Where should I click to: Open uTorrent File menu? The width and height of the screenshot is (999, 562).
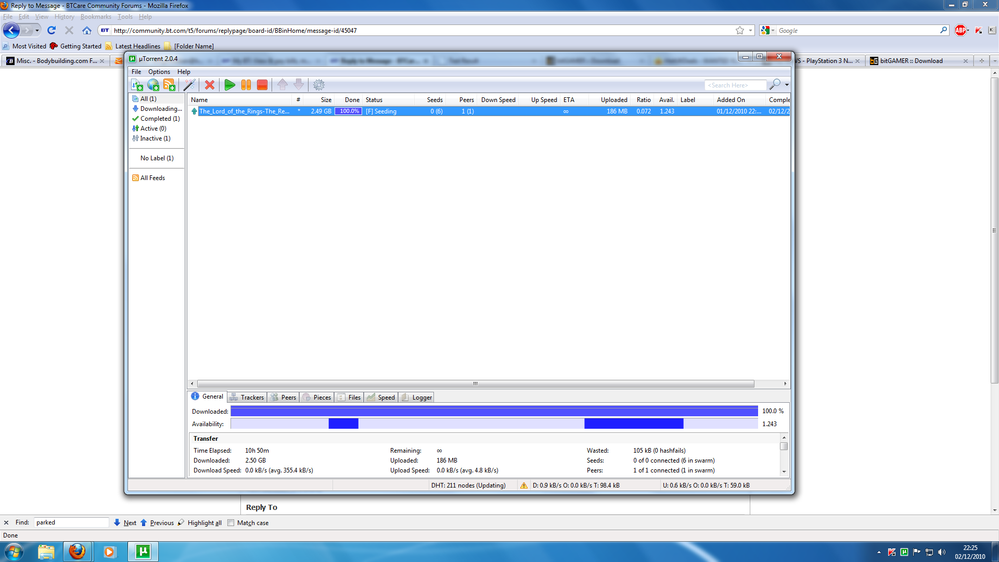tap(136, 72)
